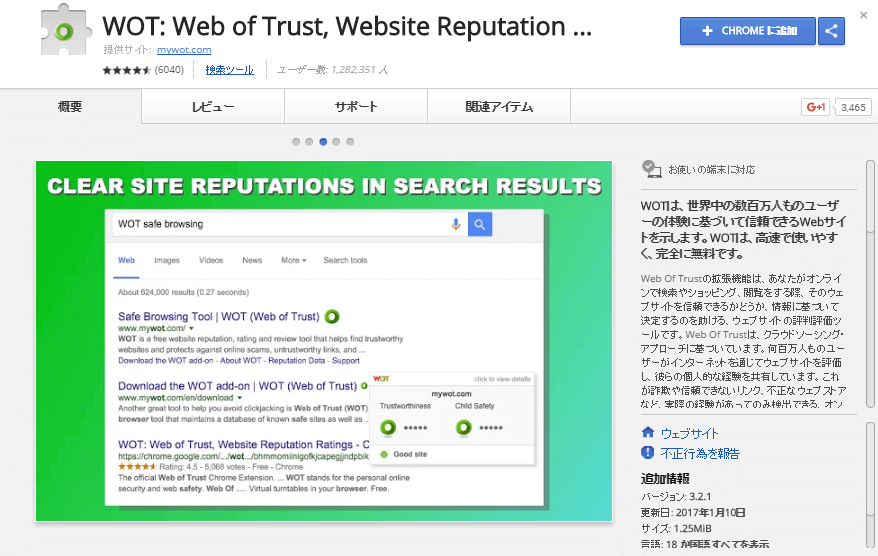Image resolution: width=878 pixels, height=556 pixels.
Task: Open the 不正行為を報告 link
Action: tap(700, 453)
